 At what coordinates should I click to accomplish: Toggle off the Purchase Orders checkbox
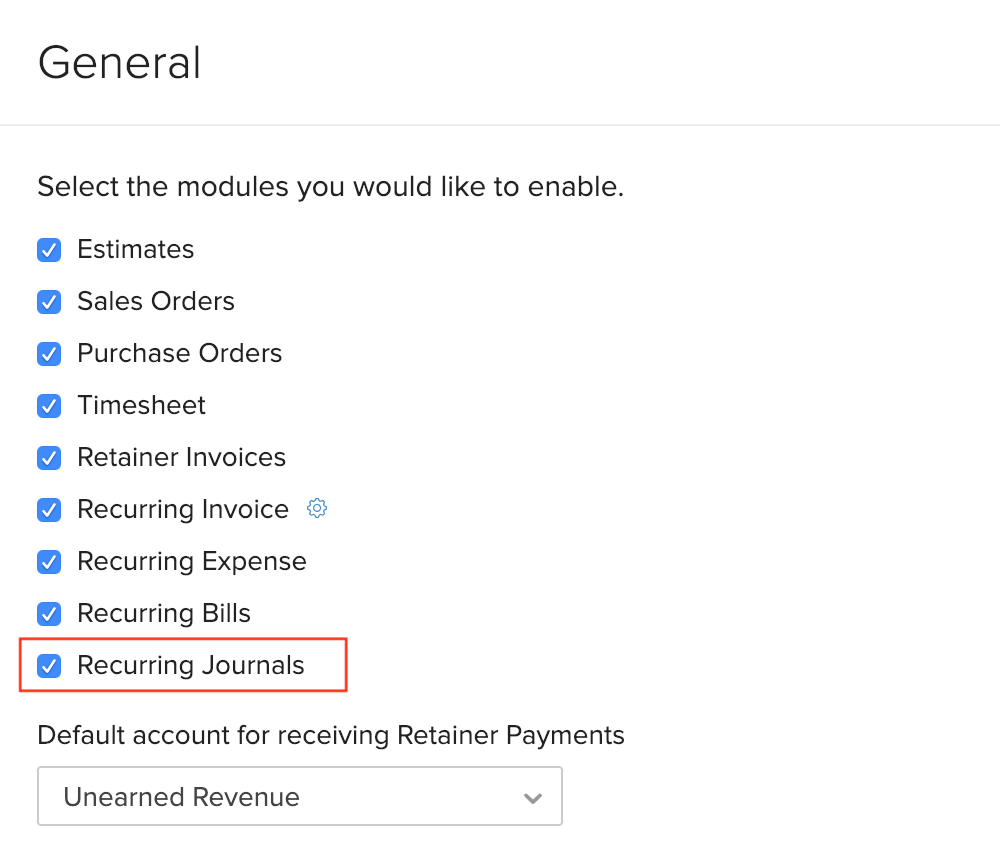point(48,354)
